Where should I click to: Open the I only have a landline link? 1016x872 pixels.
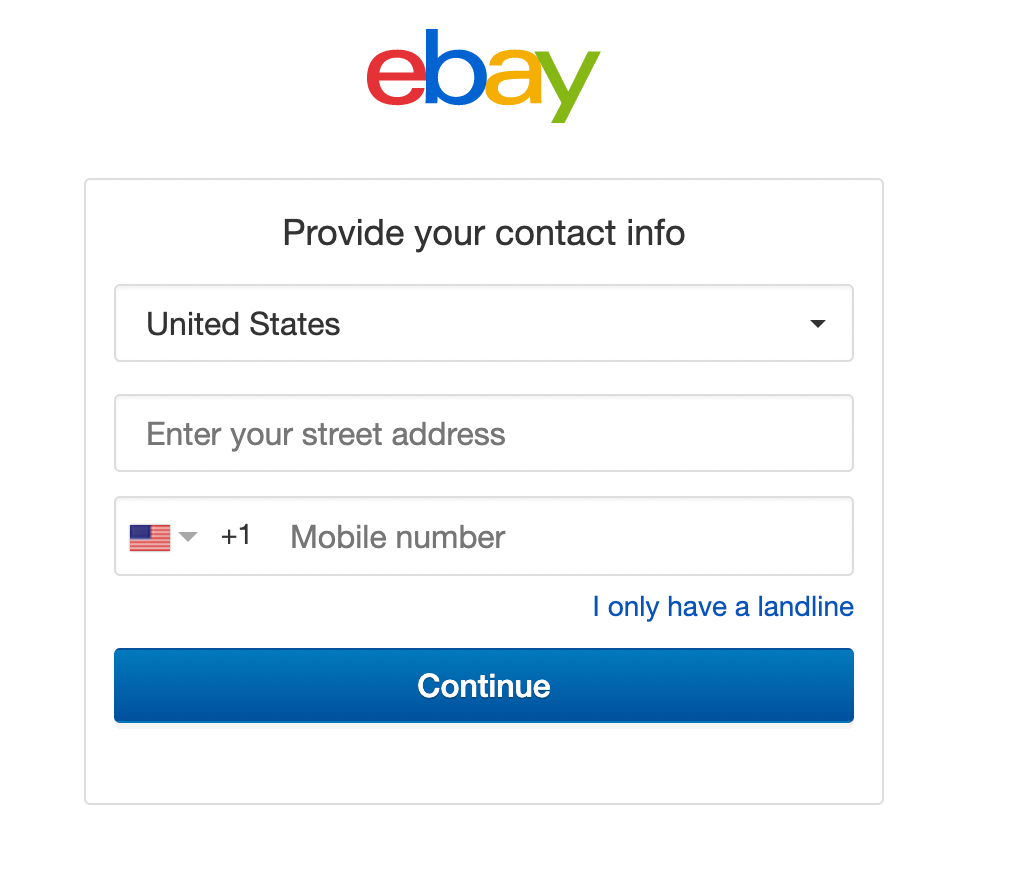click(x=723, y=607)
